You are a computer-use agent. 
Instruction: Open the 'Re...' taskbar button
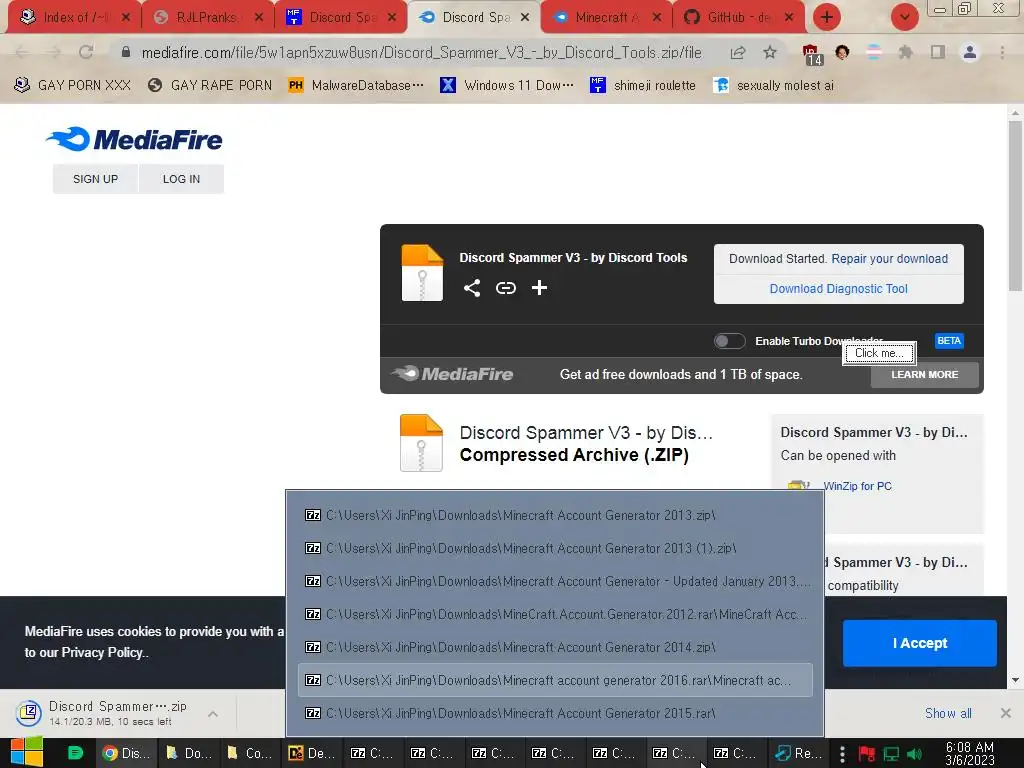point(798,753)
